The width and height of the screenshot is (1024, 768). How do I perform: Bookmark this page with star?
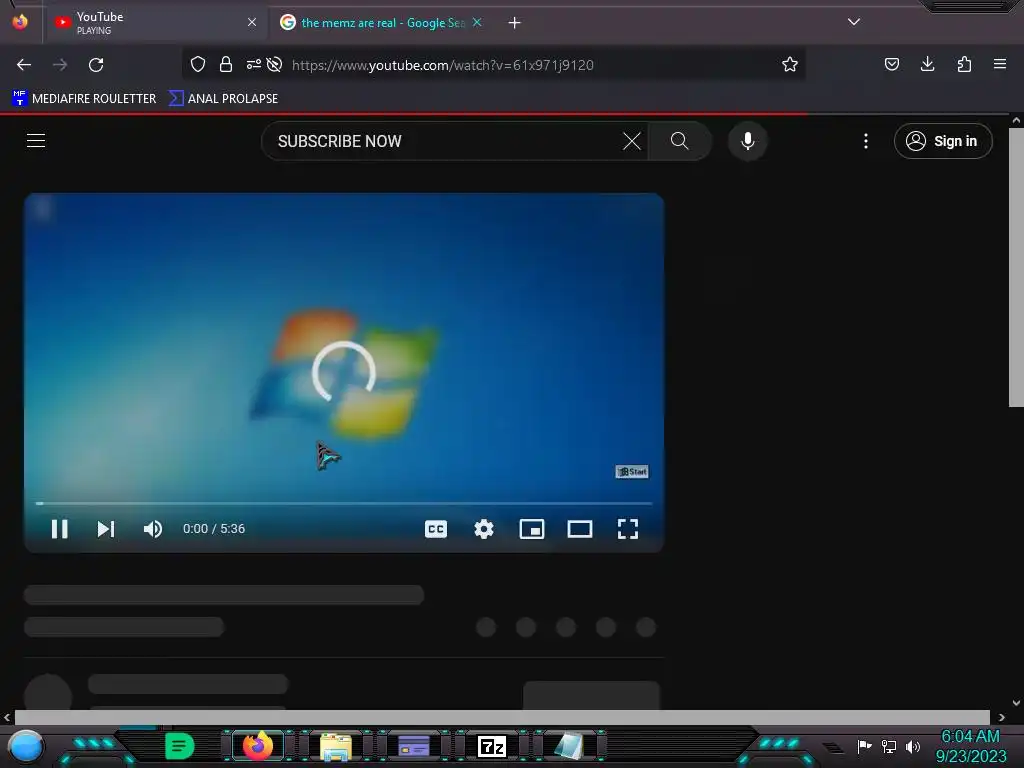tap(790, 64)
